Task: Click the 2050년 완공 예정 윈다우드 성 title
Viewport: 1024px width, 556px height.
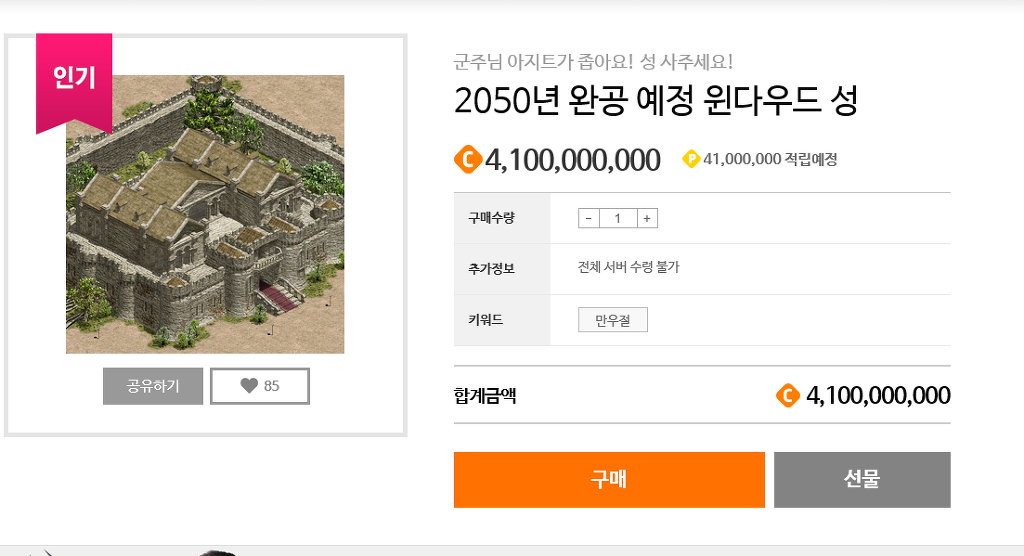Action: coord(656,101)
